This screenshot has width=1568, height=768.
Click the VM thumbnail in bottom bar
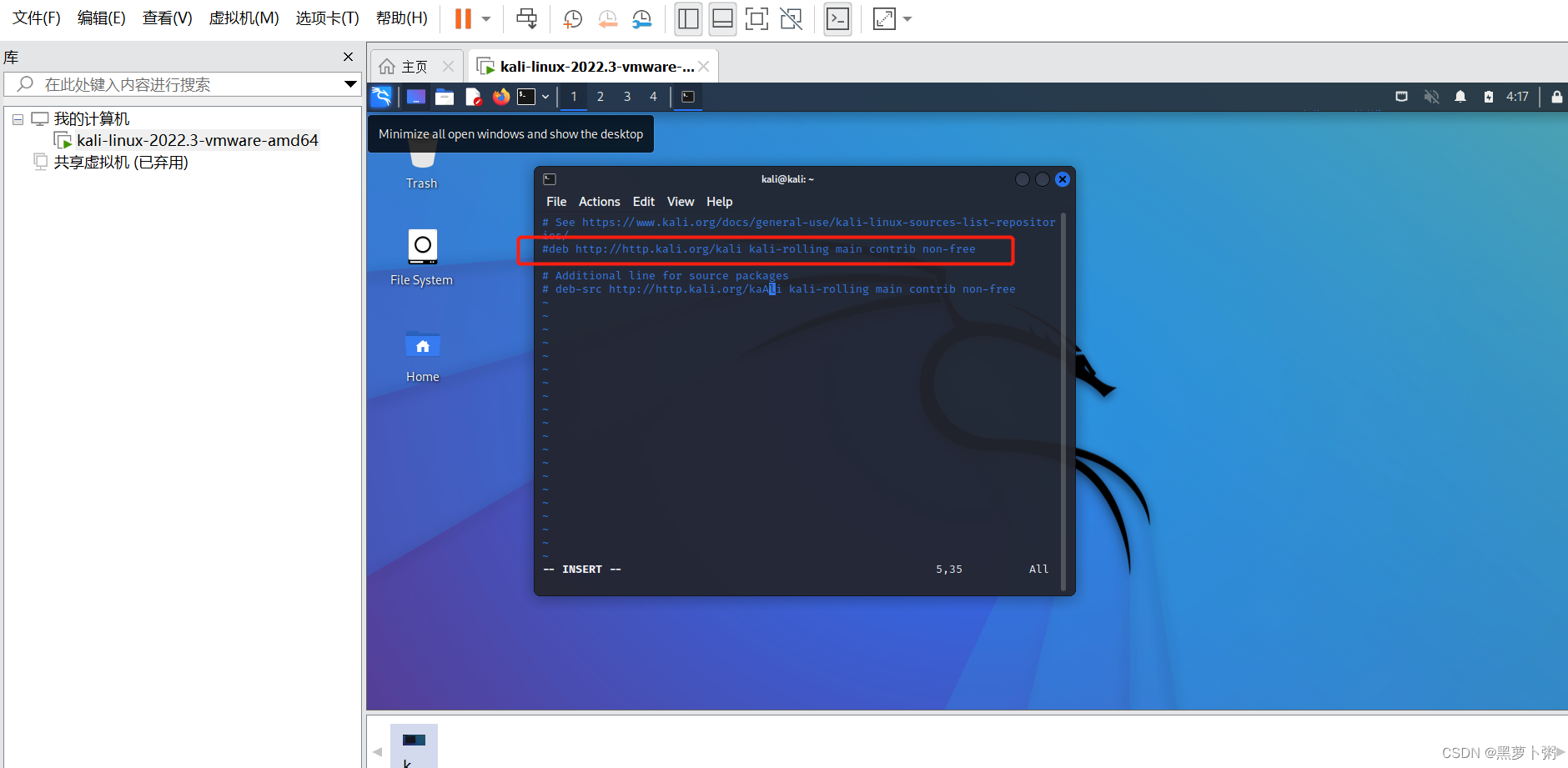point(414,745)
